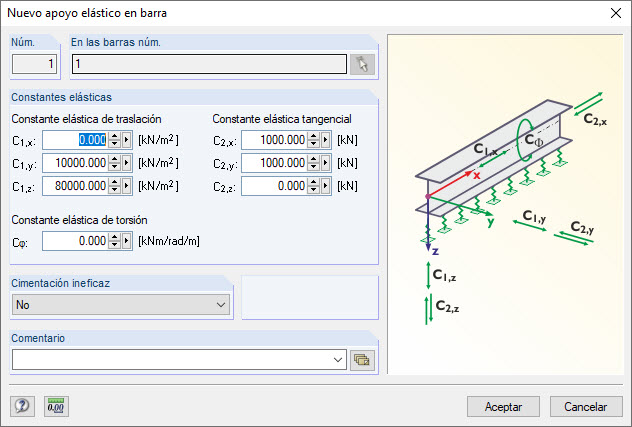632x427 pixels.
Task: Close the Nuevo apoyo elástico dialog
Action: click(x=614, y=13)
